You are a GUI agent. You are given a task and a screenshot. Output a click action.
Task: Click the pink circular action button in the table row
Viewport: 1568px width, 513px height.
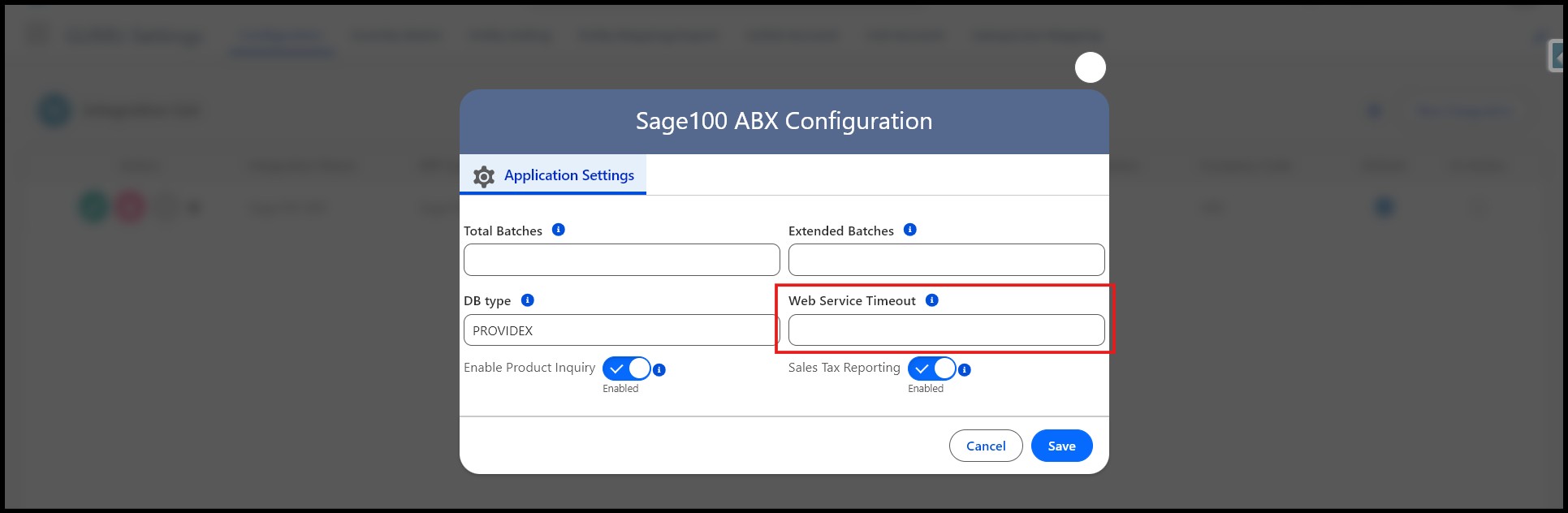pos(129,208)
